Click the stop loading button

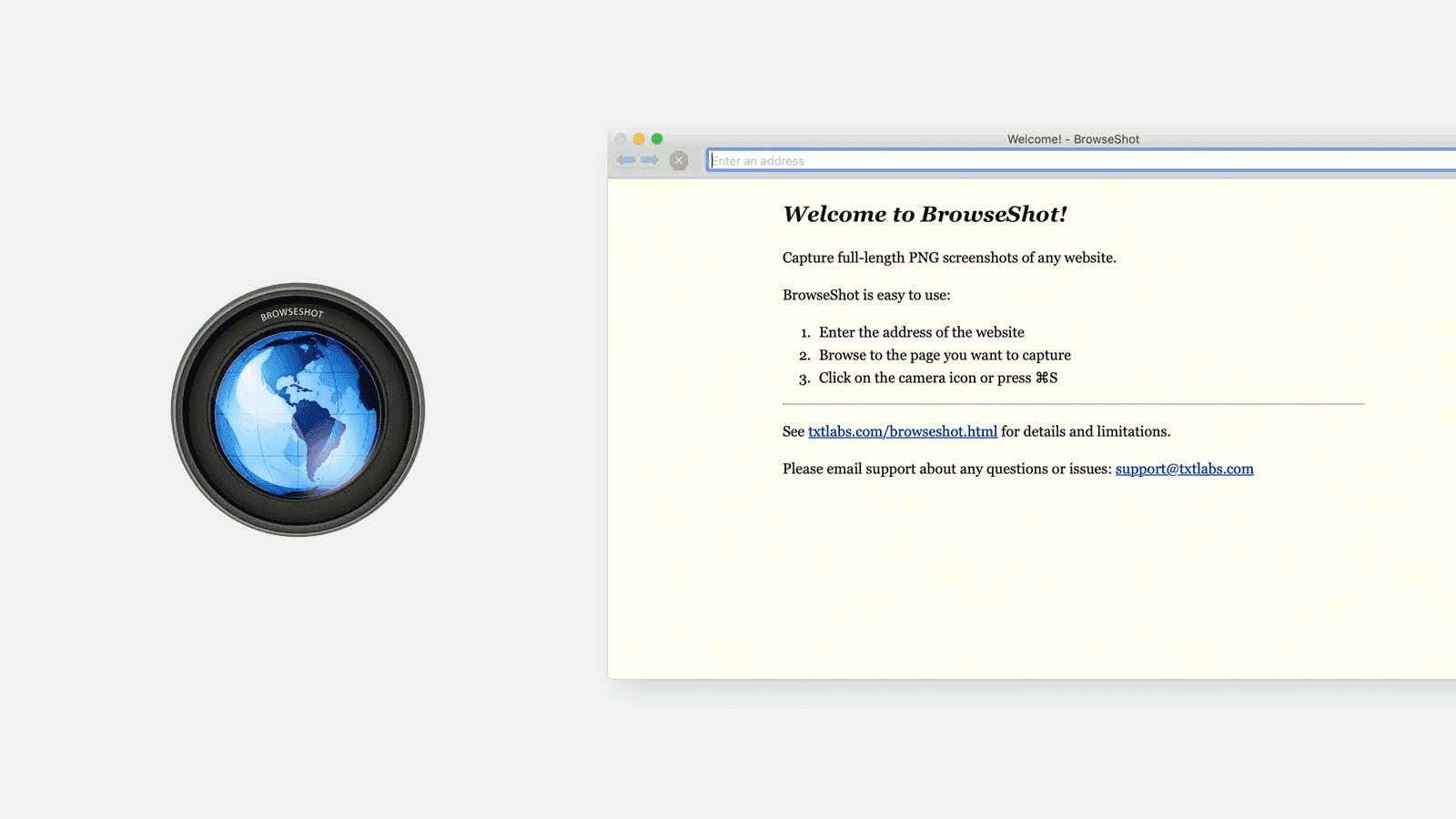tap(679, 161)
